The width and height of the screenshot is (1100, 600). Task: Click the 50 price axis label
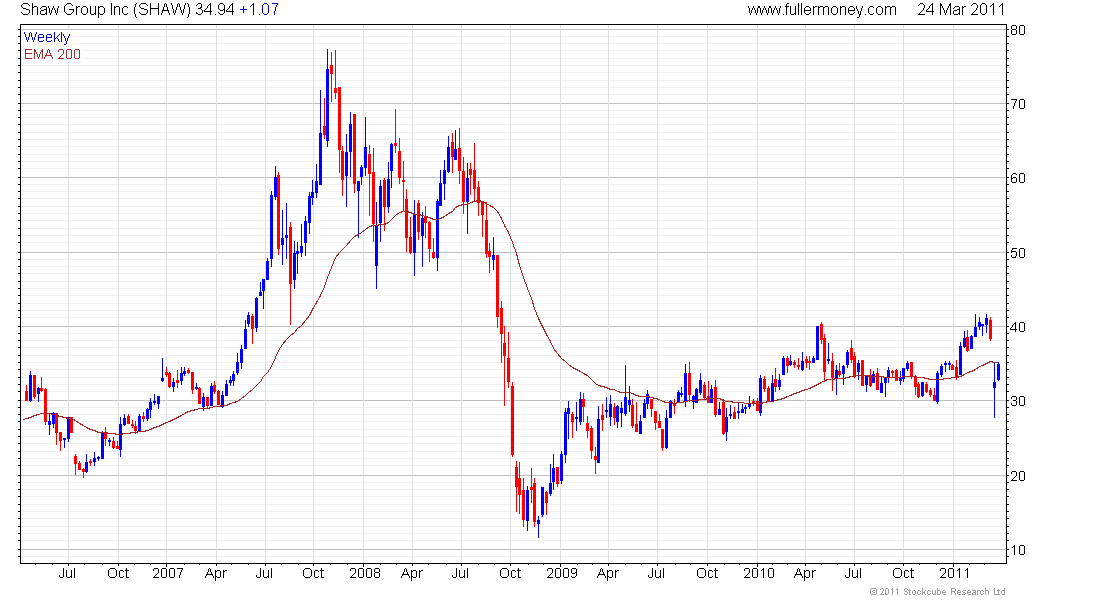click(1017, 253)
